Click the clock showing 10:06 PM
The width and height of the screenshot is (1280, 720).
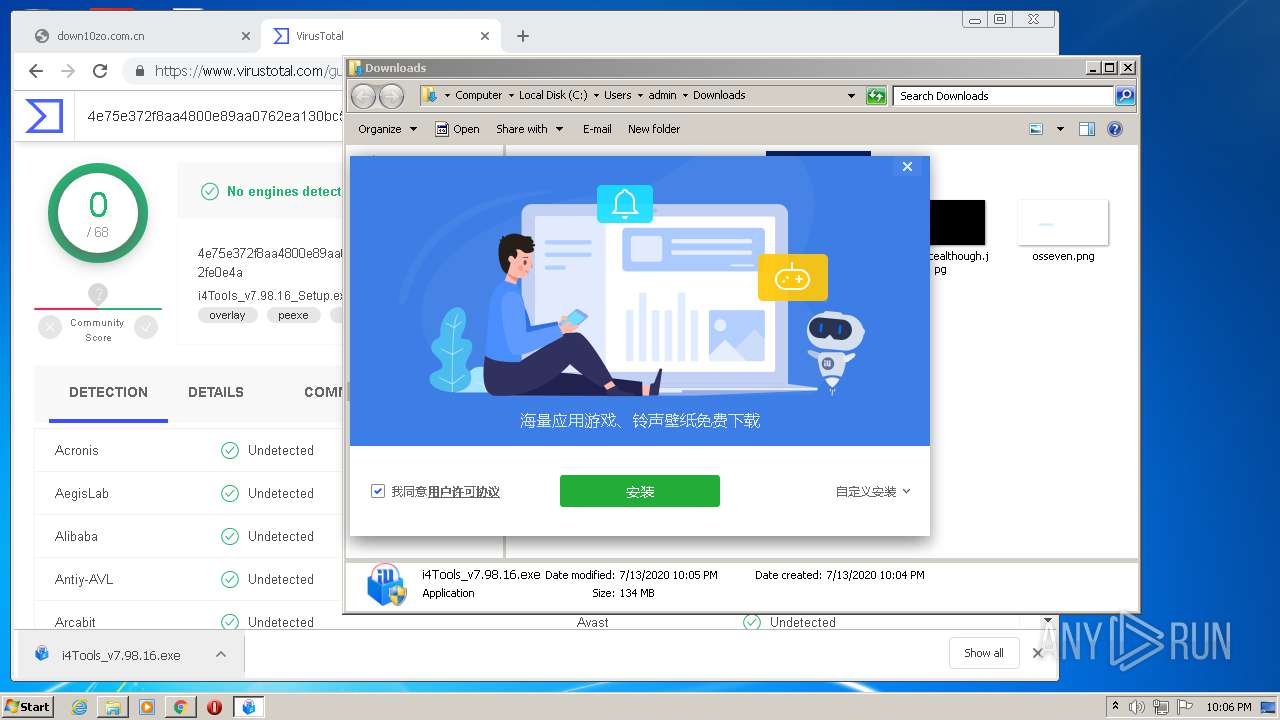[1228, 707]
